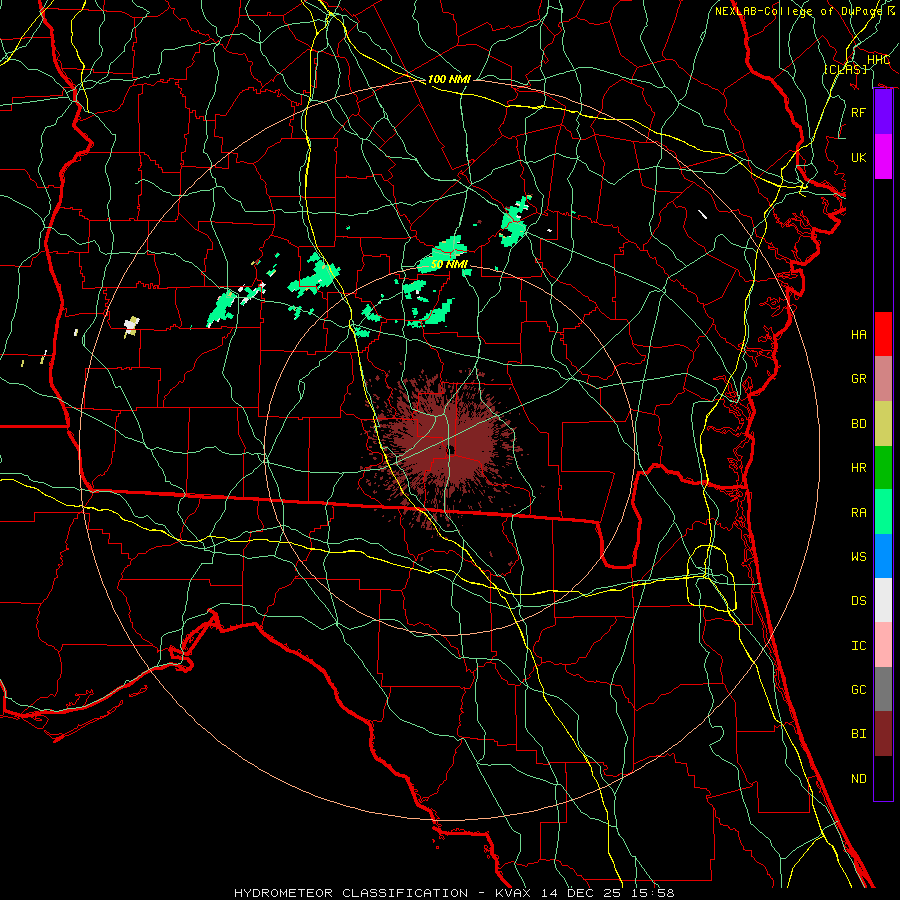The height and width of the screenshot is (900, 900).
Task: Click the 50 NMI range ring label
Action: point(449,264)
